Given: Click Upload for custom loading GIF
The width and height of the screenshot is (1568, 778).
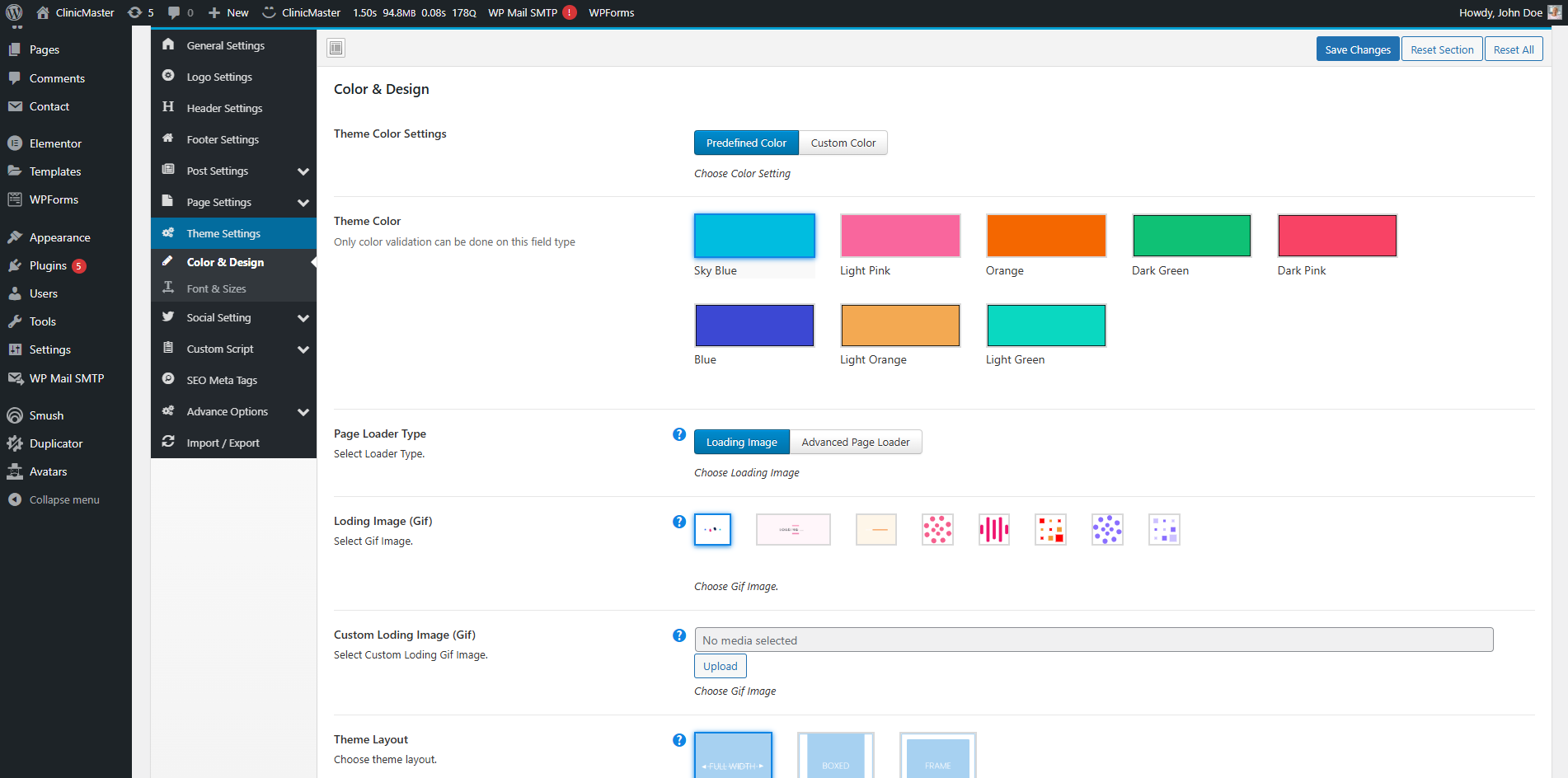Looking at the screenshot, I should (x=720, y=666).
